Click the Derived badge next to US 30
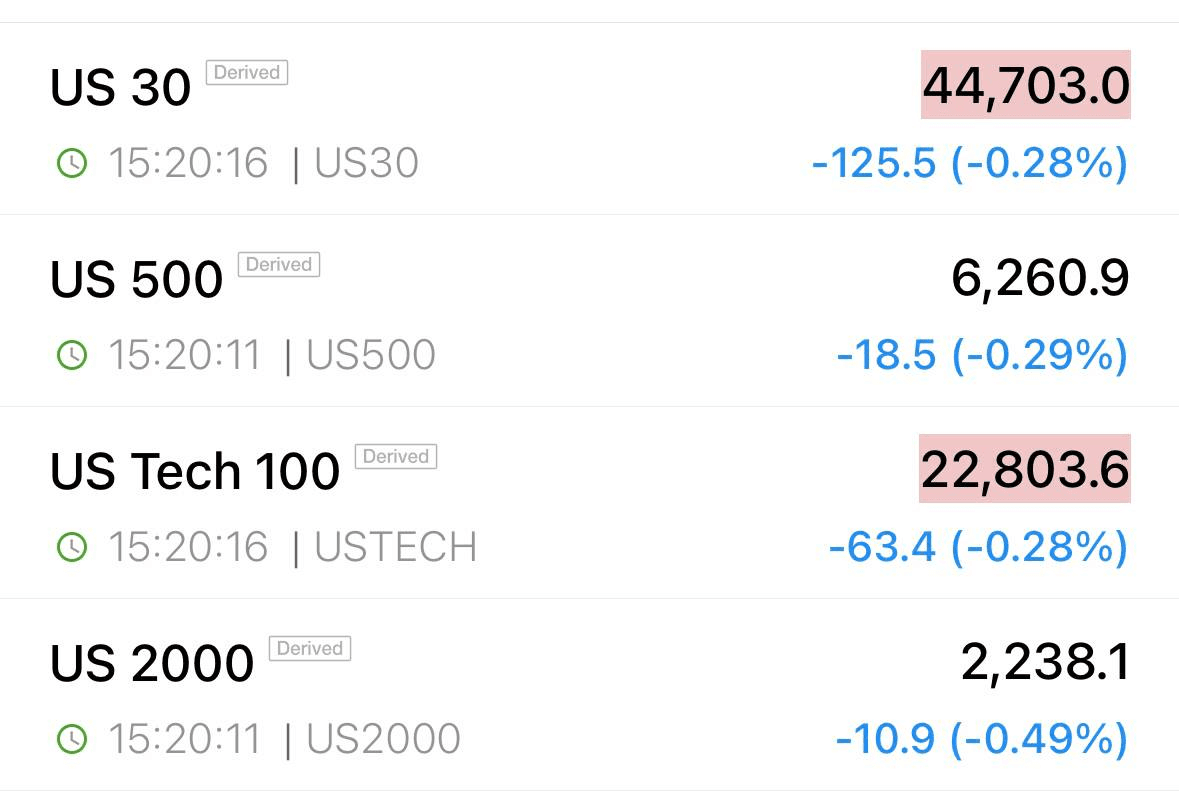Screen dimensions: 1179x811 247,72
